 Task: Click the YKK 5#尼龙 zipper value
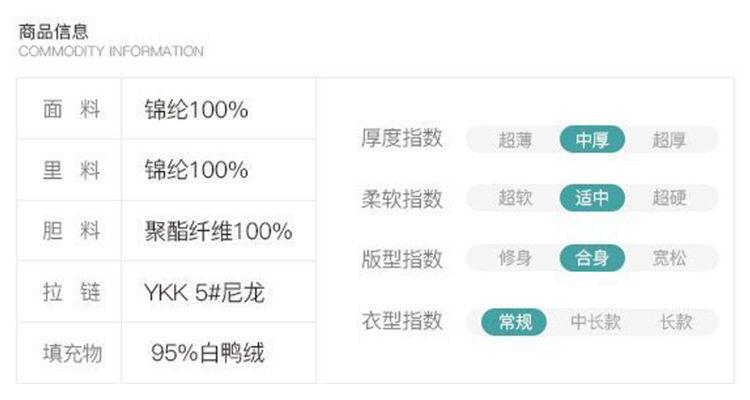204,293
